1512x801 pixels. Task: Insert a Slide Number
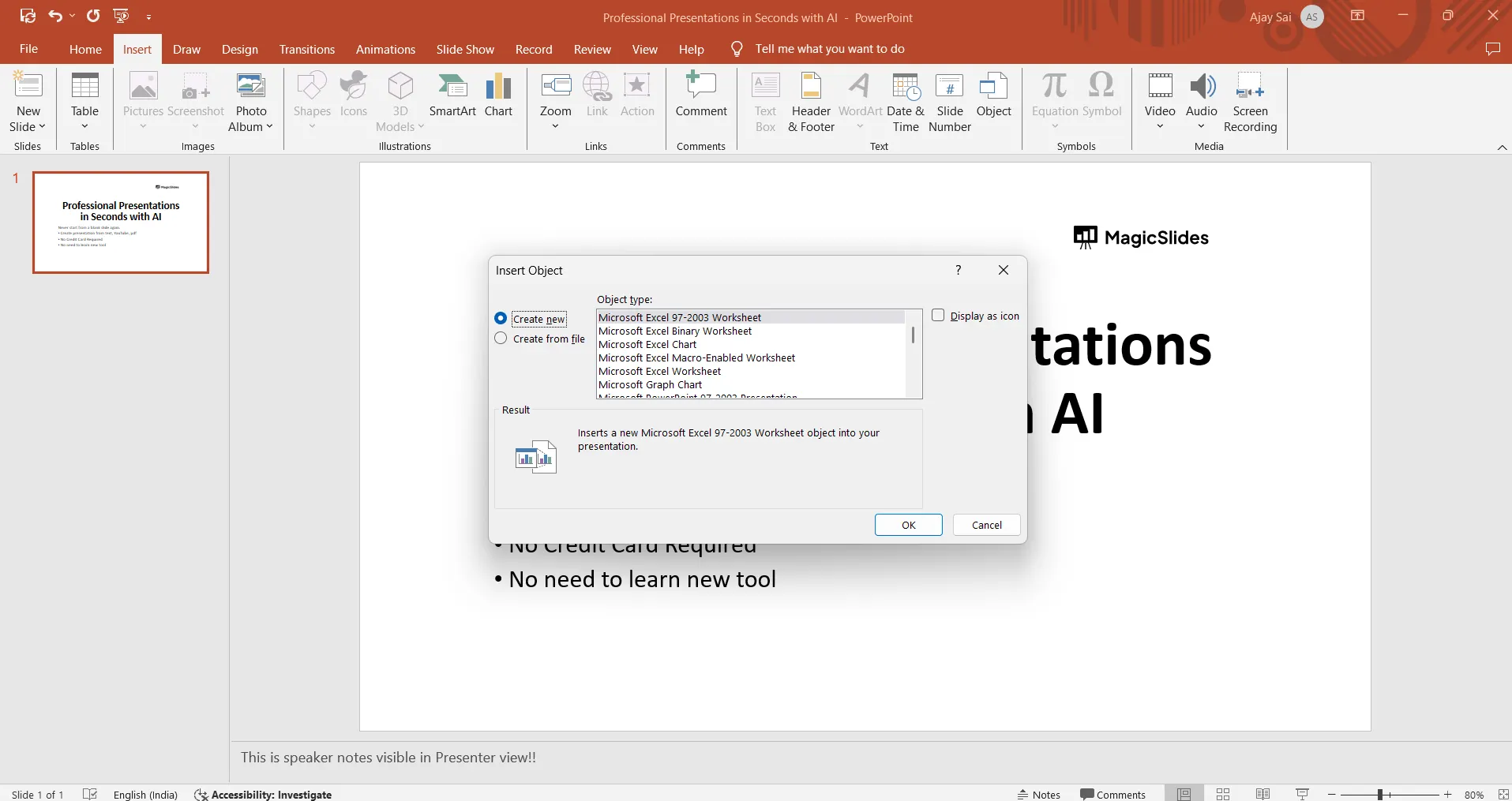pyautogui.click(x=950, y=103)
